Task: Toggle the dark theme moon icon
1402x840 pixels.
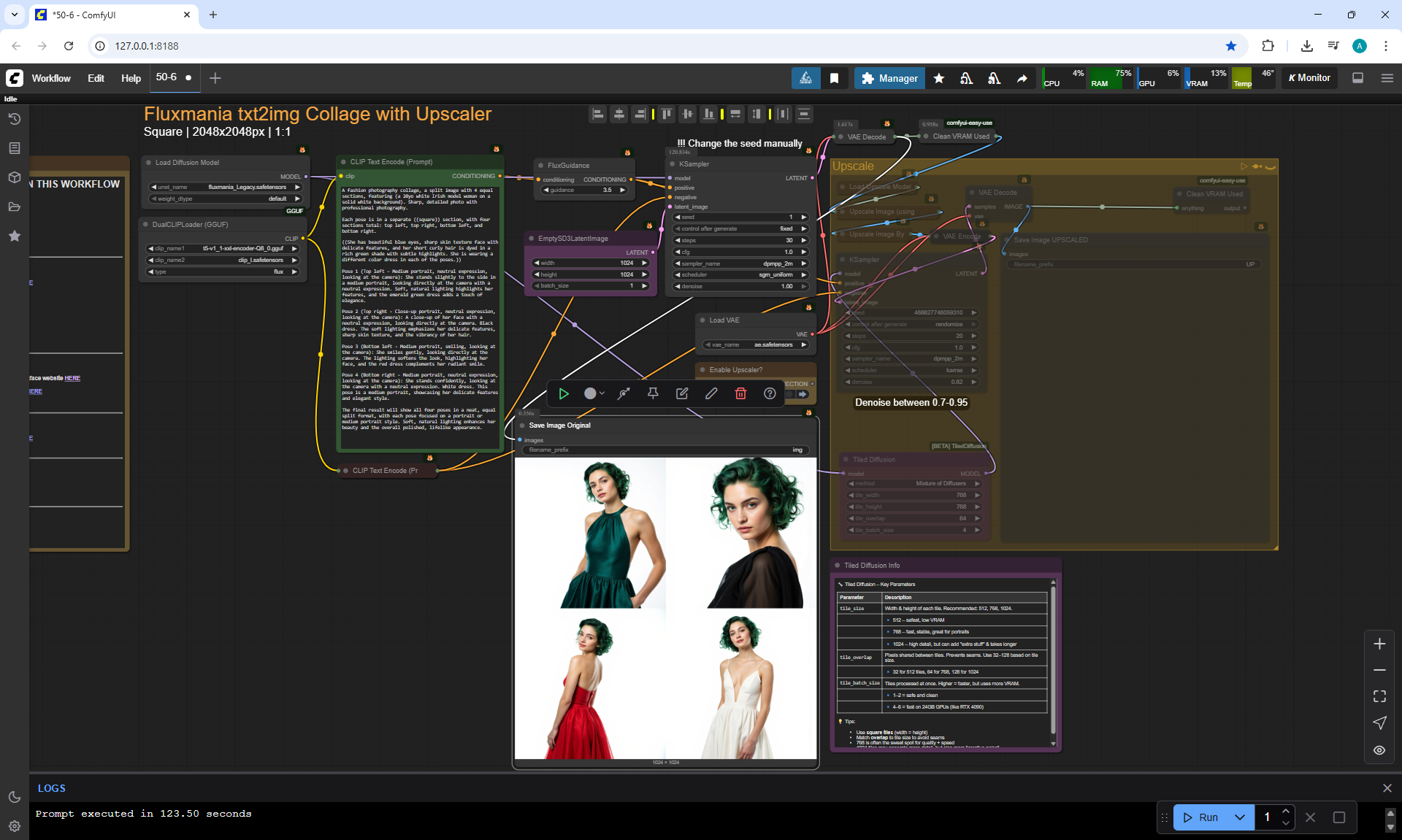Action: click(14, 797)
